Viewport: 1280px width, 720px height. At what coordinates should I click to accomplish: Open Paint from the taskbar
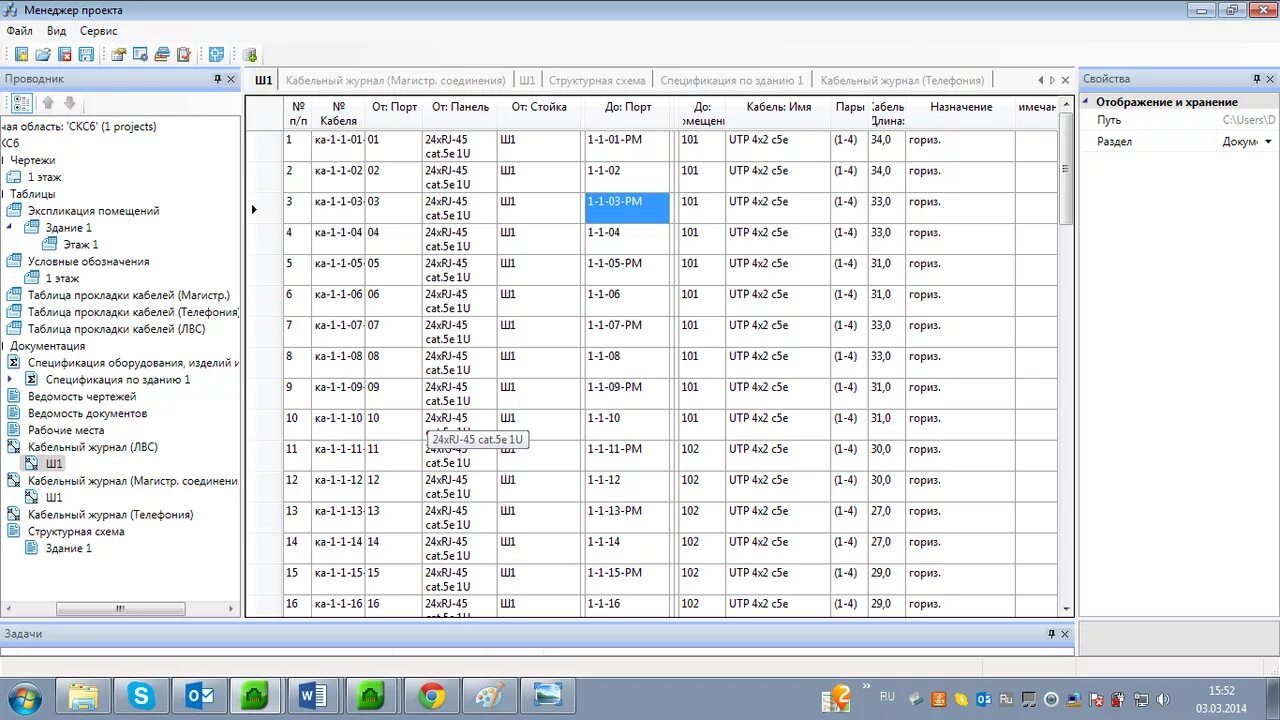(490, 696)
